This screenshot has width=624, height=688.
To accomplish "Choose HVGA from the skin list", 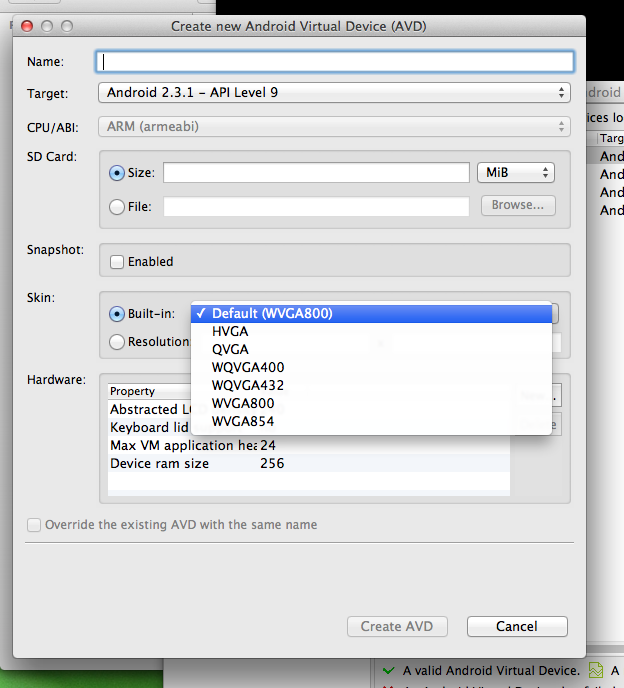I will coord(371,332).
